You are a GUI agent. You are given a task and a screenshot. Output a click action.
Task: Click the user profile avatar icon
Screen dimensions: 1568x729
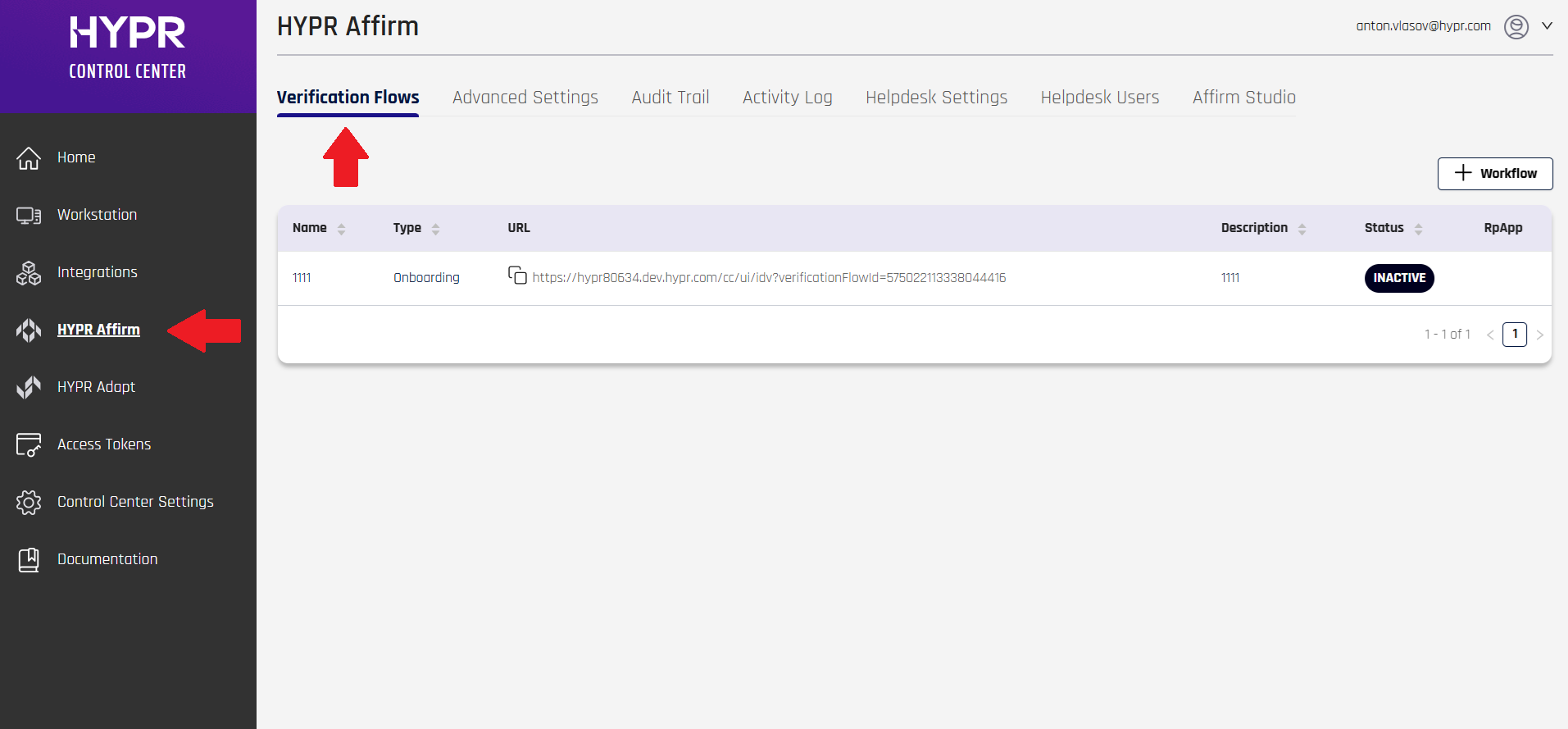[x=1516, y=27]
